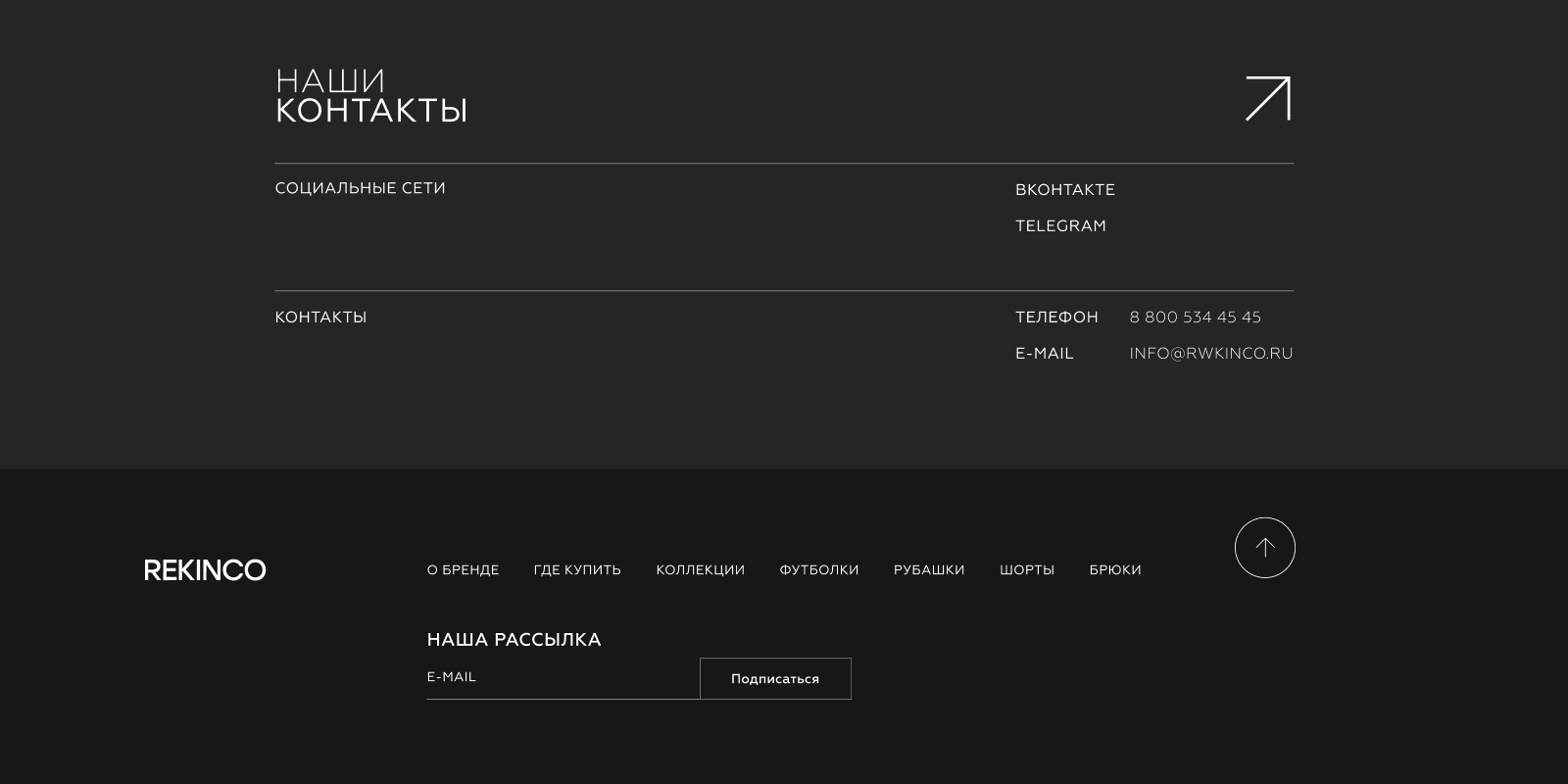Select КОЛЛЕКЦИИ in the footer navigation
1568x784 pixels.
[700, 570]
